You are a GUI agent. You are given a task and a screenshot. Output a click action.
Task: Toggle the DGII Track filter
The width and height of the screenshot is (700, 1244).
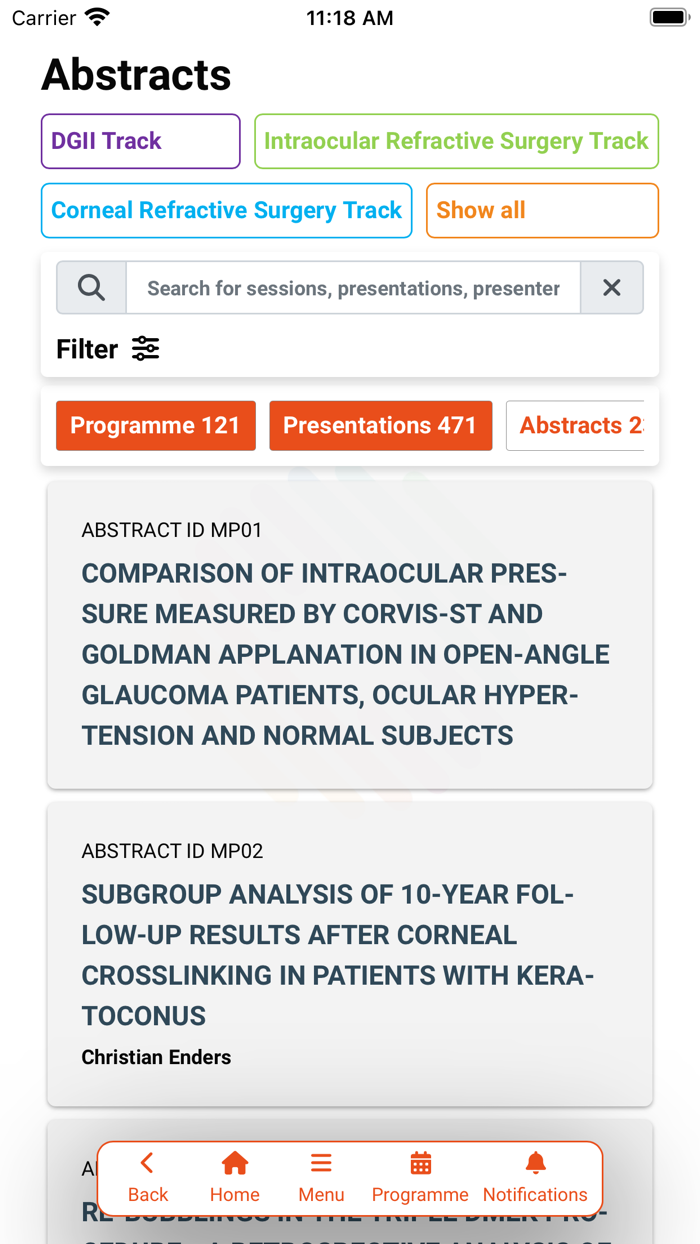click(x=140, y=141)
